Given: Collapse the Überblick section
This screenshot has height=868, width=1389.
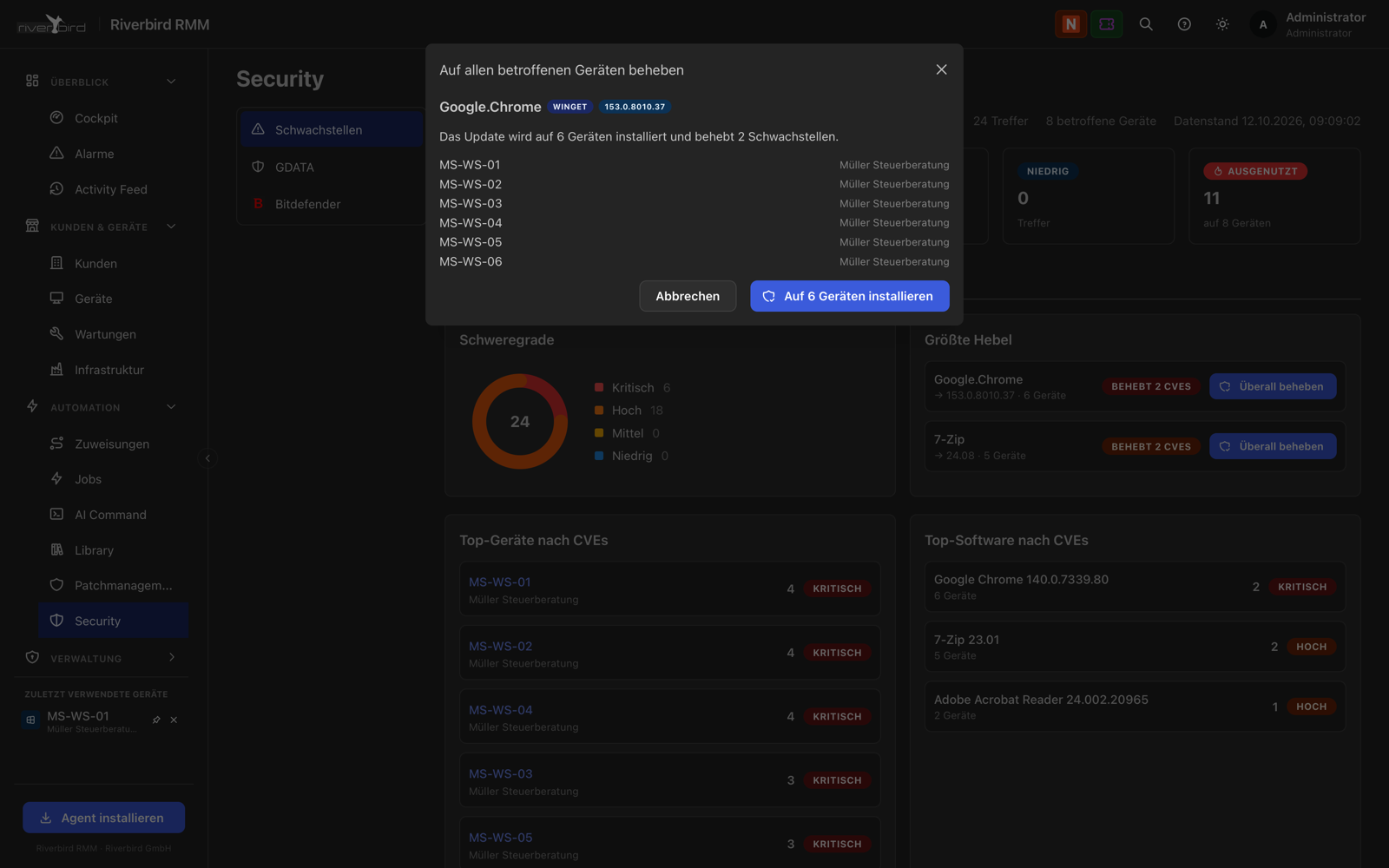Looking at the screenshot, I should click(171, 82).
